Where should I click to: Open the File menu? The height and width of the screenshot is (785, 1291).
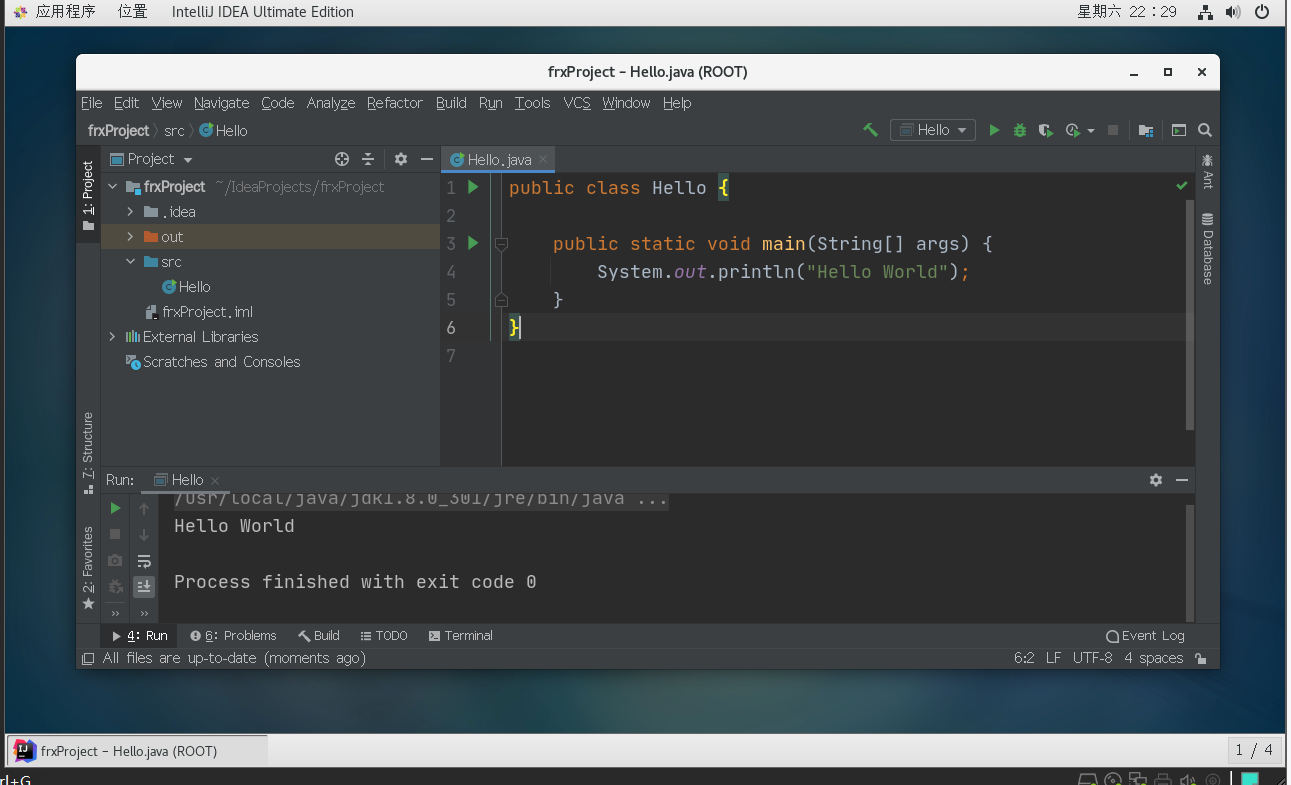(x=92, y=103)
